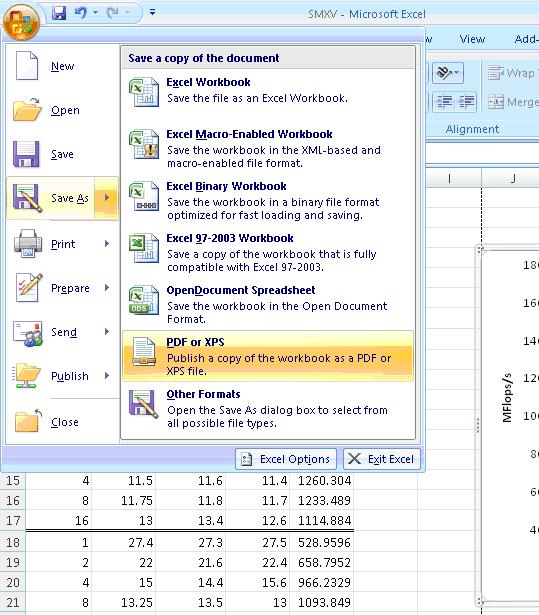The width and height of the screenshot is (539, 615).
Task: Select row 21 header
Action: coord(13,602)
